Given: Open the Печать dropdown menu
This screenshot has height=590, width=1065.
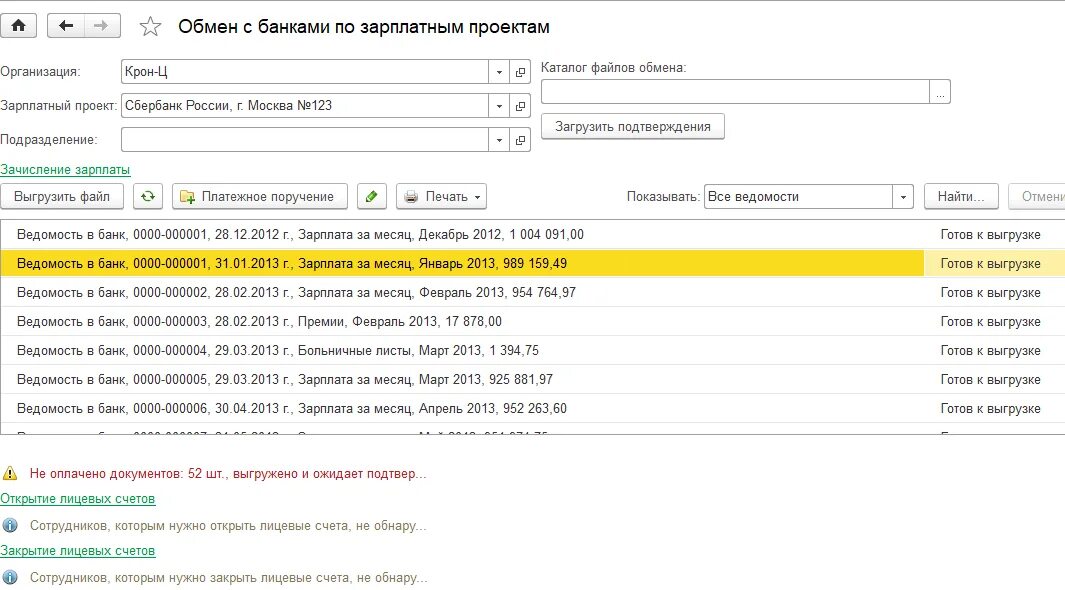Looking at the screenshot, I should (x=441, y=196).
